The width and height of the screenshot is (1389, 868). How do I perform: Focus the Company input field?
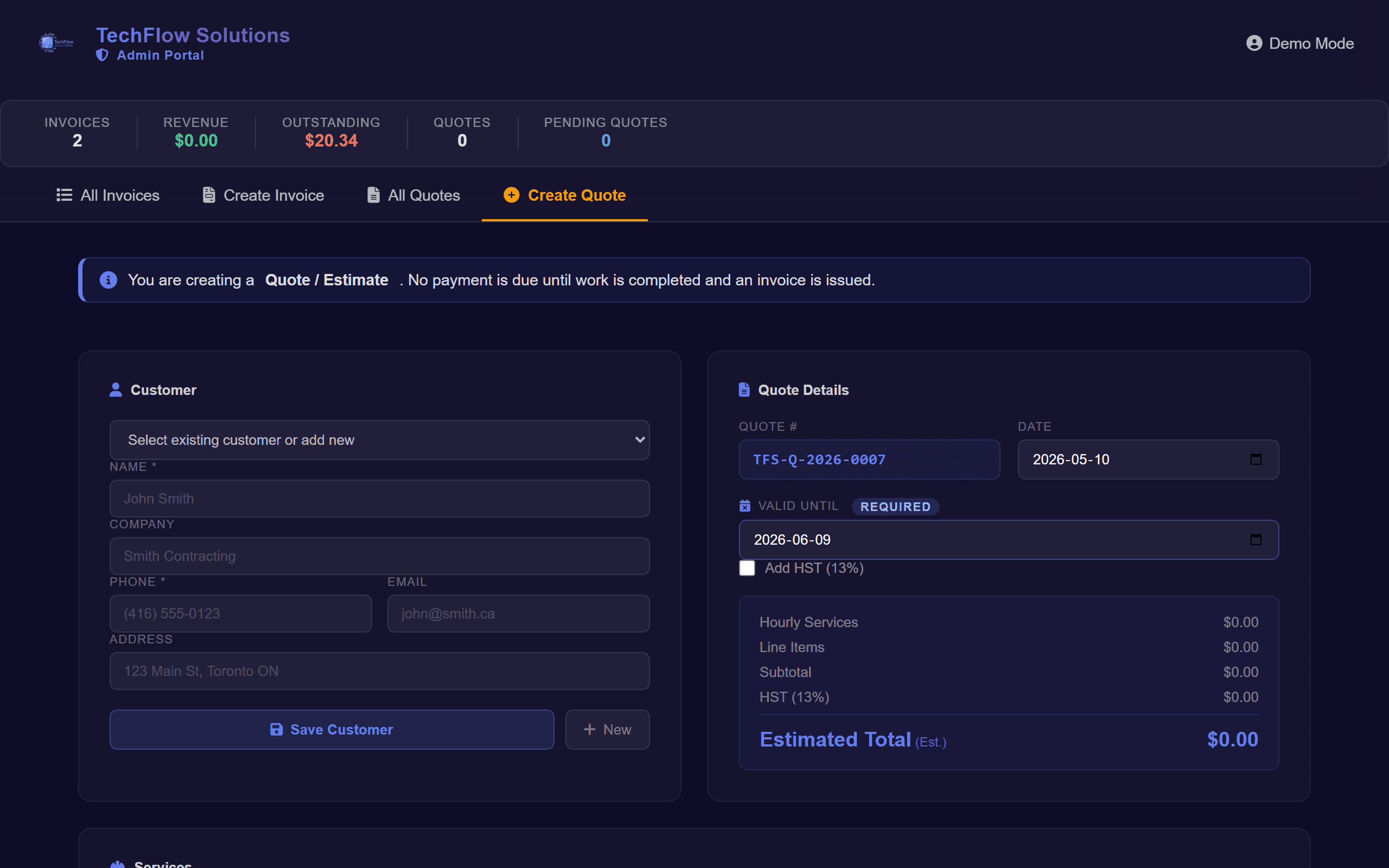(379, 556)
